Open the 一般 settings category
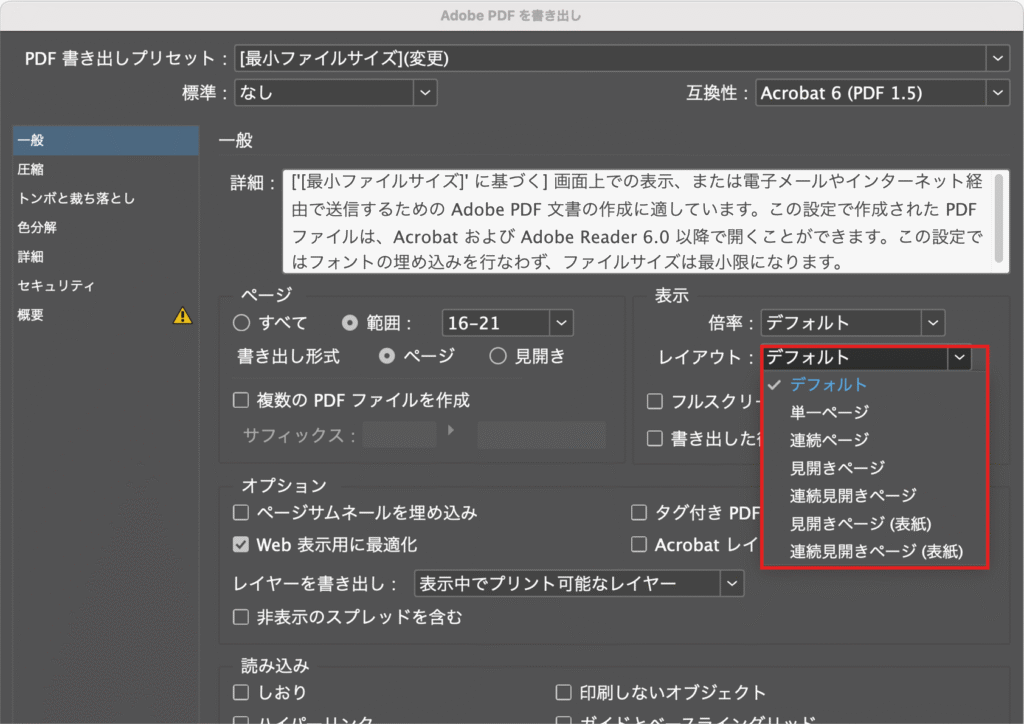The height and width of the screenshot is (724, 1024). [106, 140]
